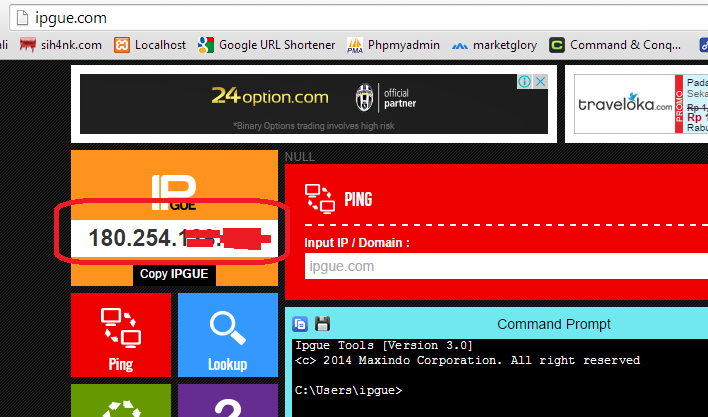Click the Copy IPGUE button
The width and height of the screenshot is (708, 417).
click(174, 274)
